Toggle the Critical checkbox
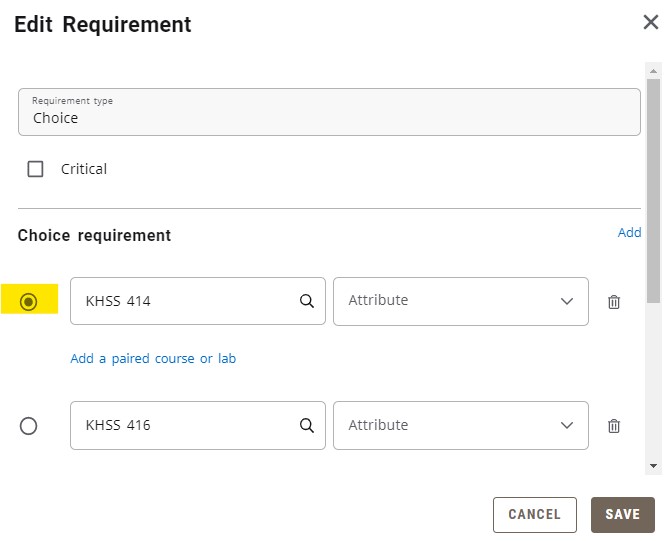Viewport: 665px width, 541px height. coord(35,169)
